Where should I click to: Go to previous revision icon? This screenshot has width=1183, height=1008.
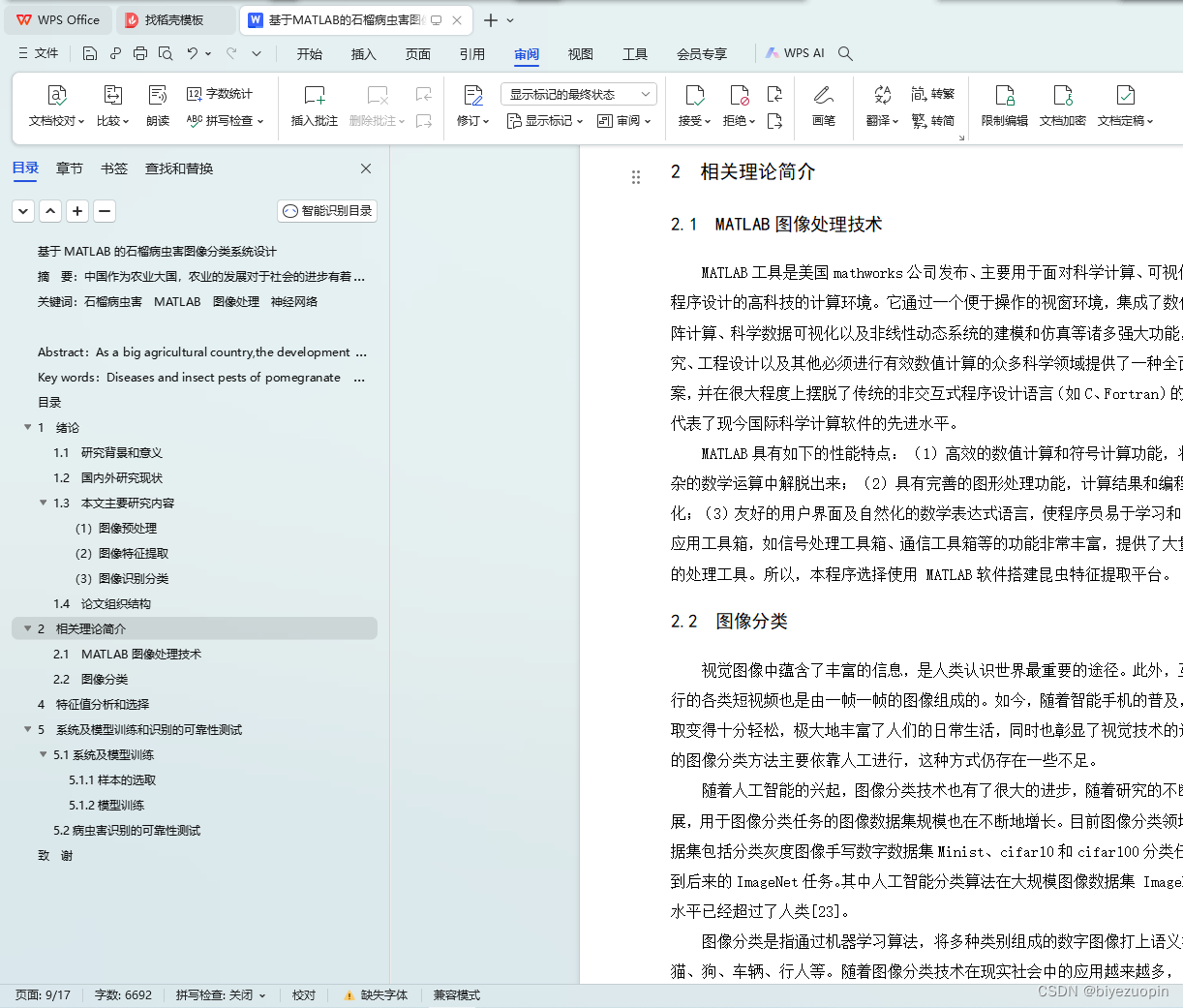[774, 94]
